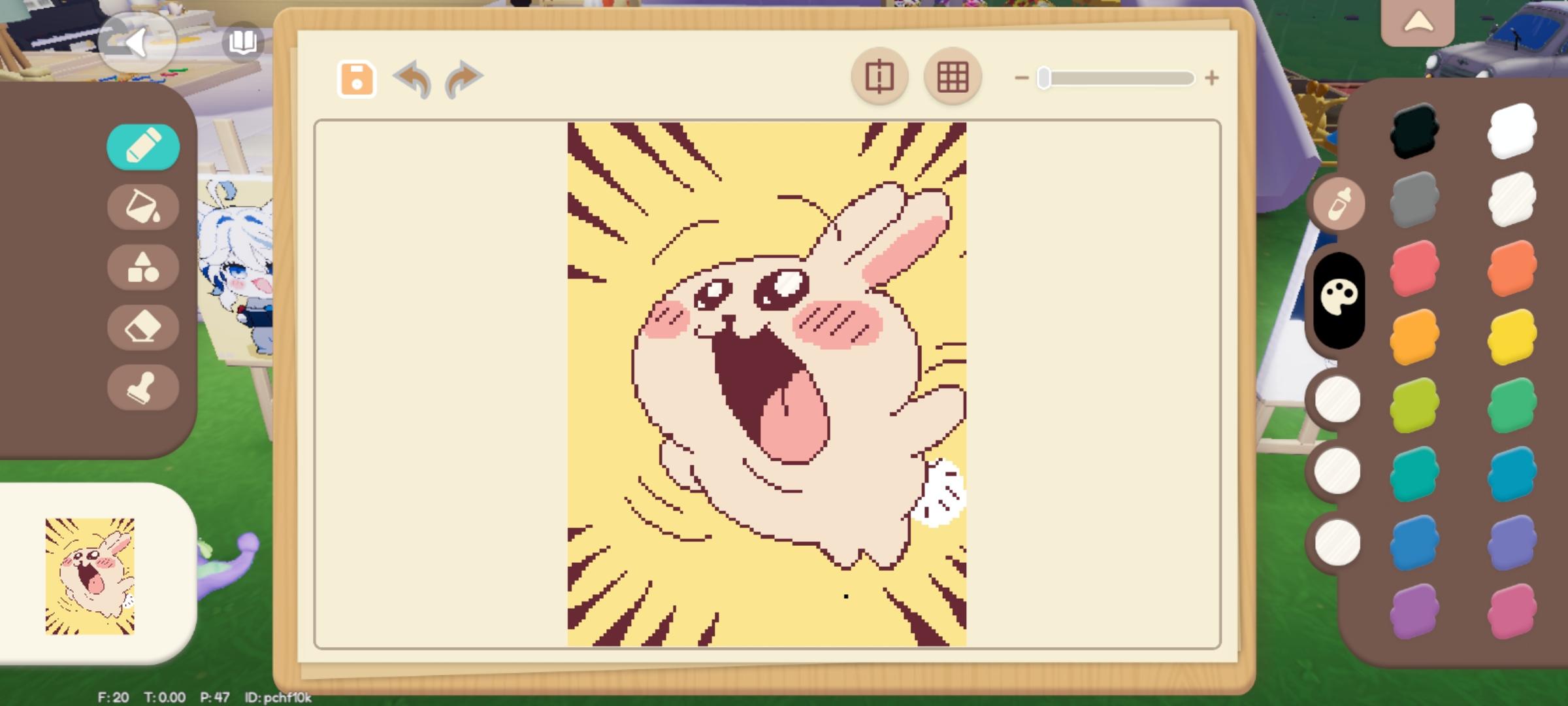Click the zoom slider handle

1044,78
